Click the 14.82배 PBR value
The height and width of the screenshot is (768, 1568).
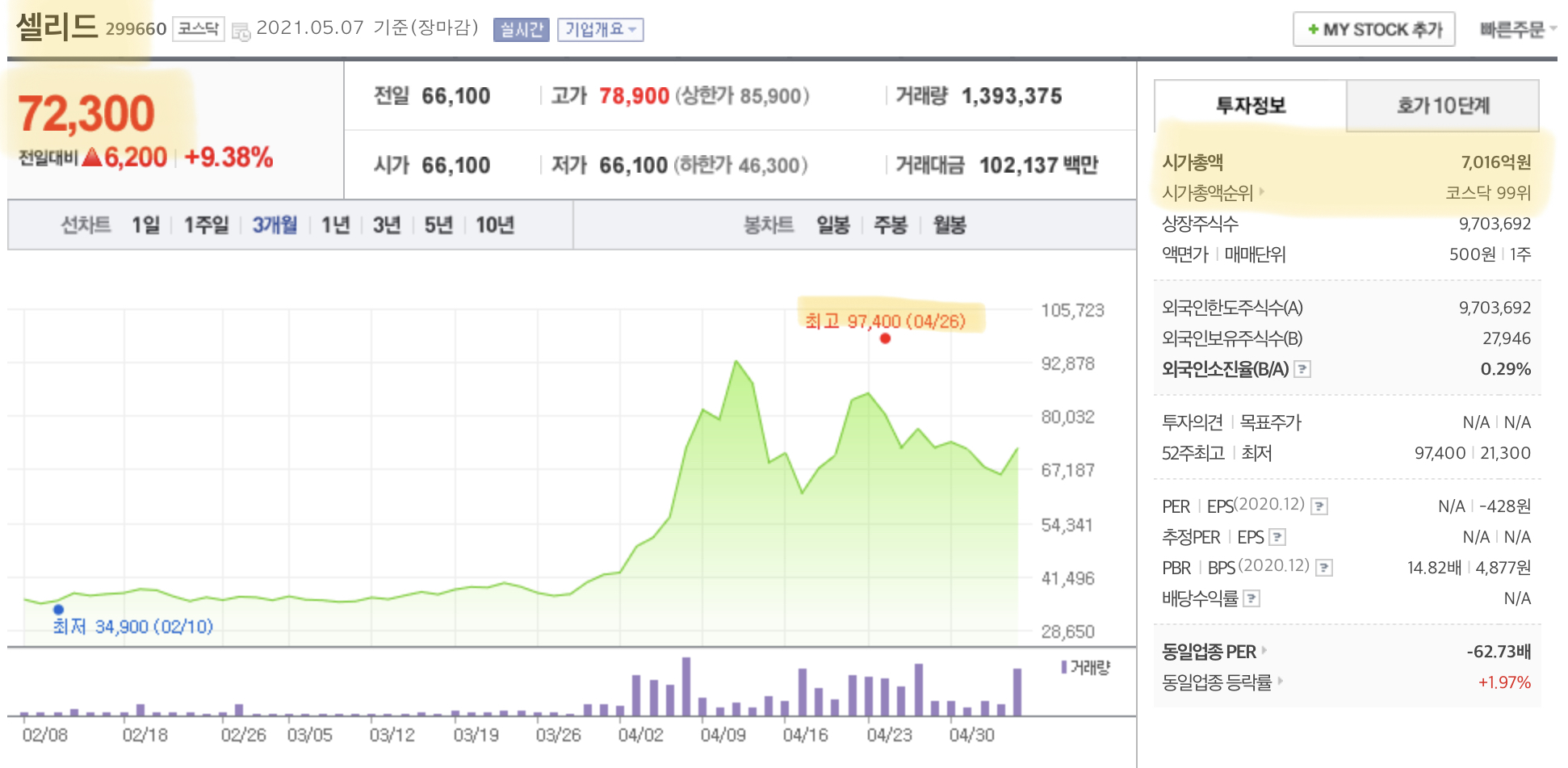(x=1434, y=568)
